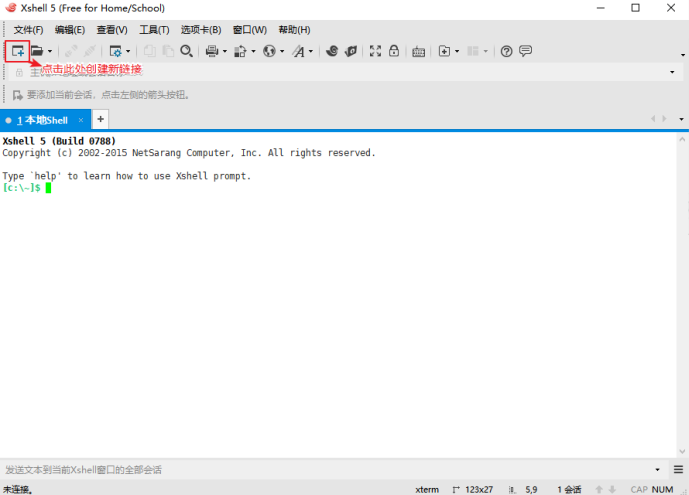Image resolution: width=689 pixels, height=495 pixels.
Task: Expand the Print dropdown arrow
Action: (x=225, y=52)
